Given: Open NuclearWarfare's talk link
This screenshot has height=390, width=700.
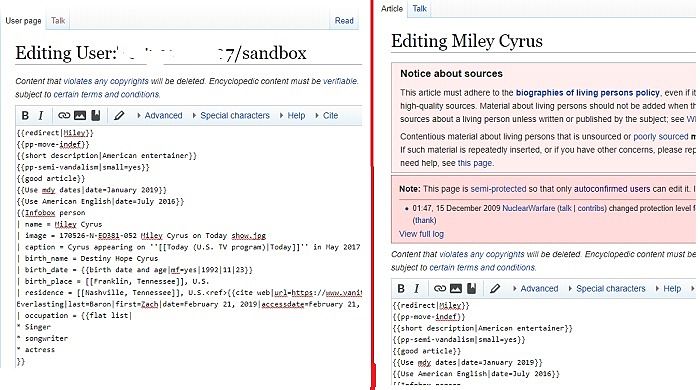Looking at the screenshot, I should (565, 208).
